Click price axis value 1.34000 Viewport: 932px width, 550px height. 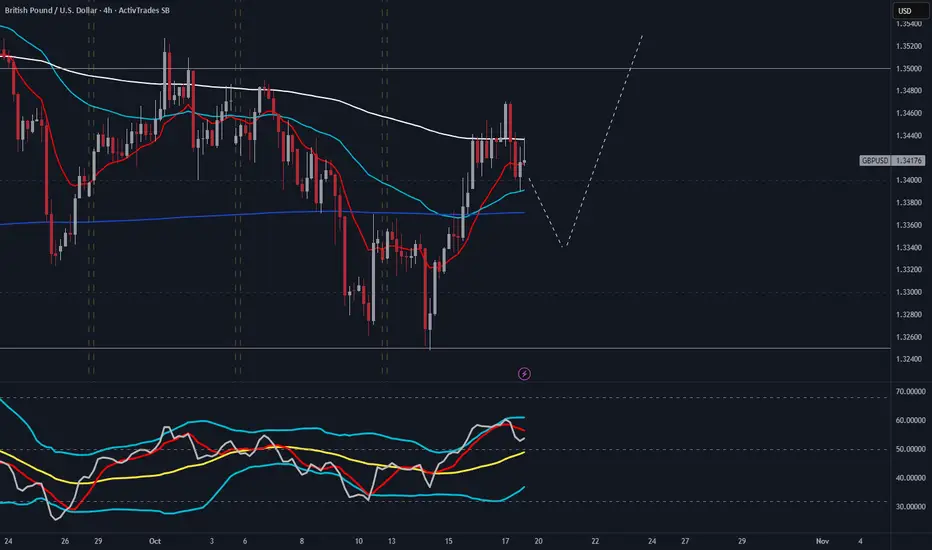click(x=909, y=180)
